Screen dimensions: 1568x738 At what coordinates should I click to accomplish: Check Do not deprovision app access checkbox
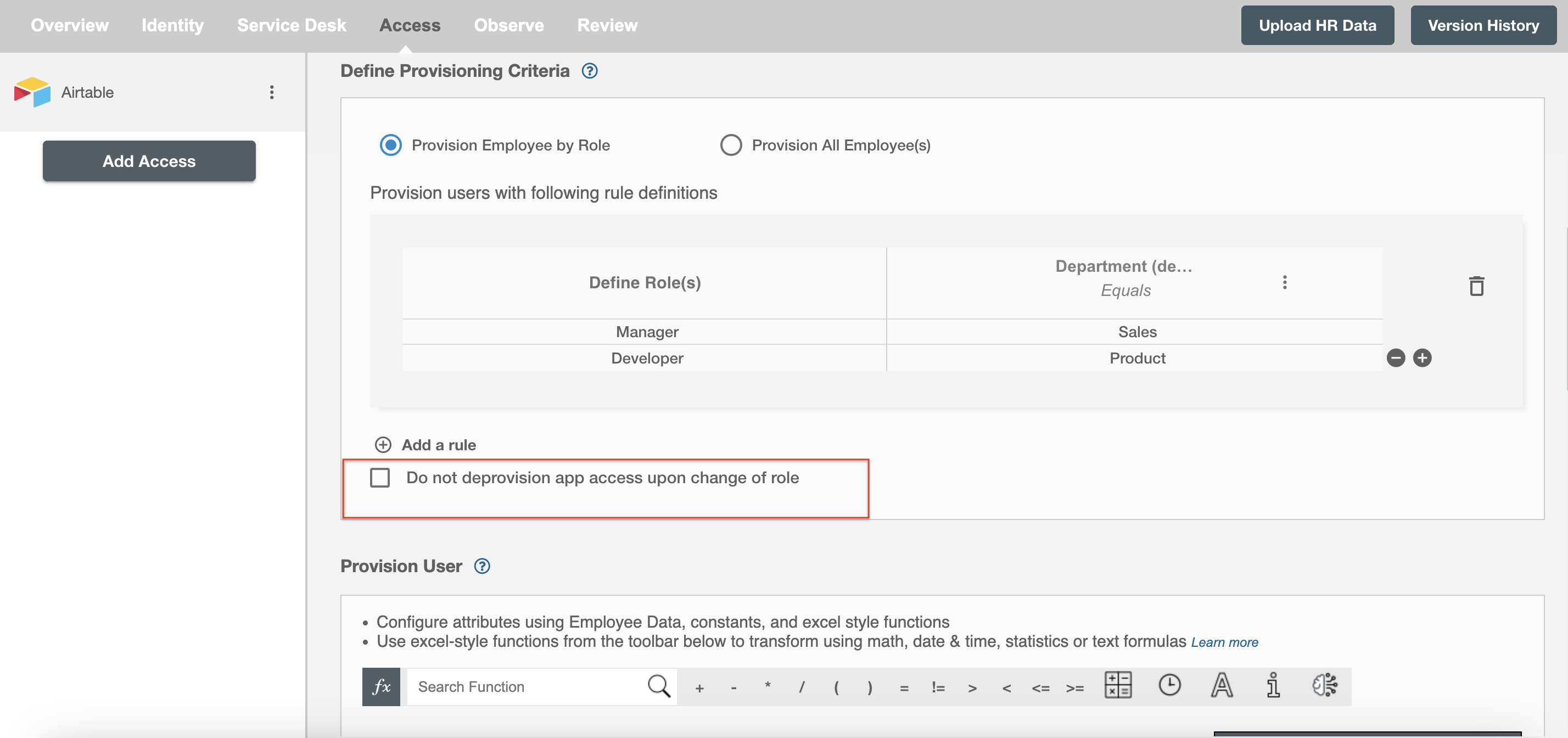[x=380, y=478]
